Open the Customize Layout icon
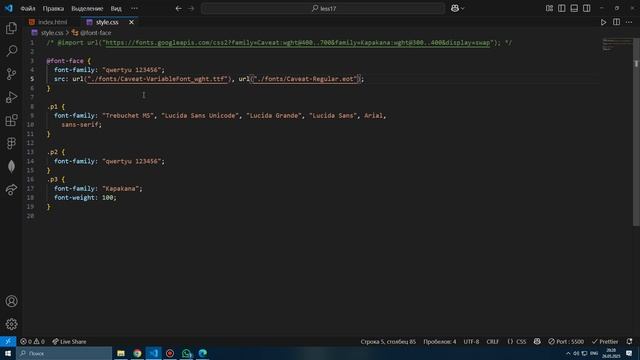 pyautogui.click(x=549, y=8)
